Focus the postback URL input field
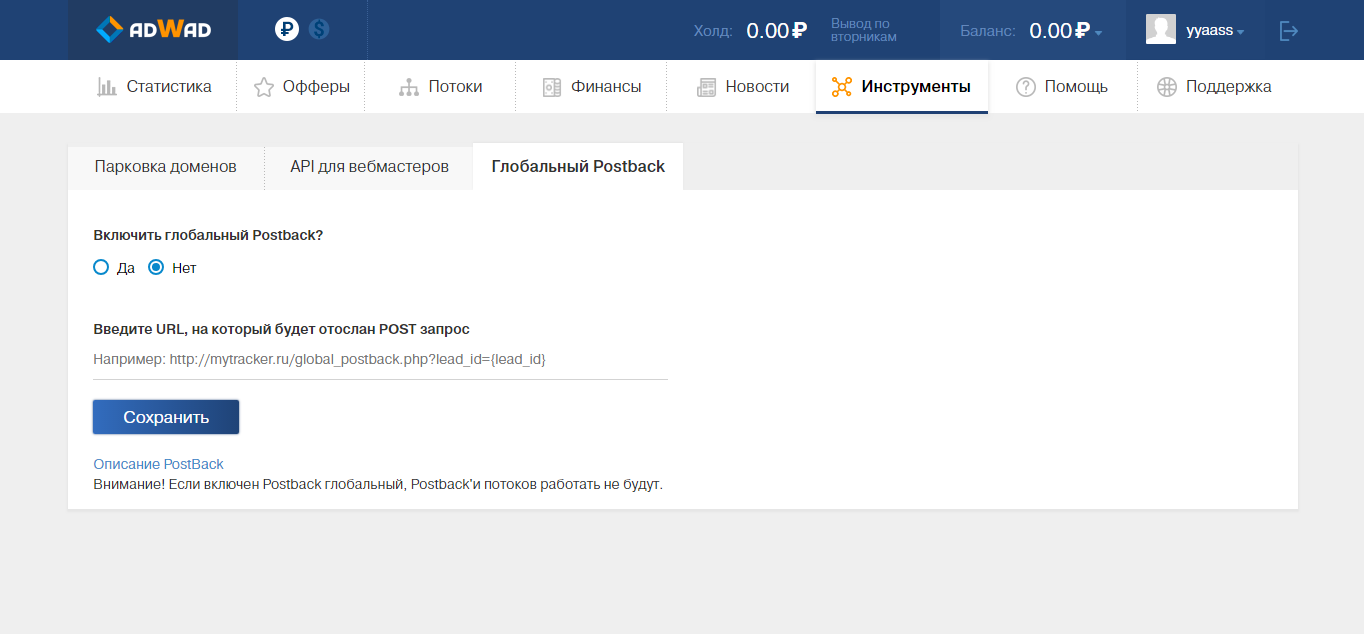Screen dimensions: 1364x634 pyautogui.click(x=380, y=359)
